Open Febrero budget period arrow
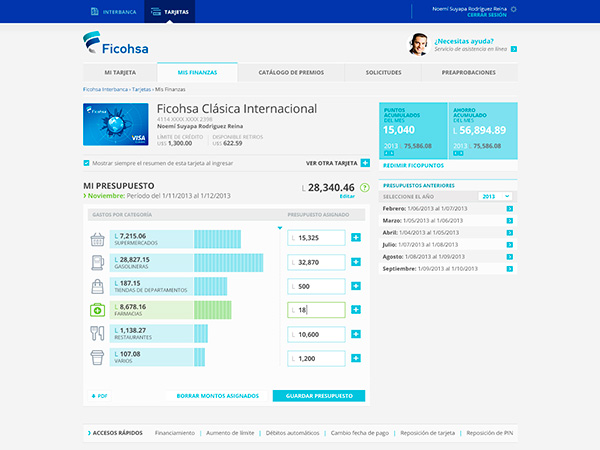The height and width of the screenshot is (450, 600). [x=510, y=209]
